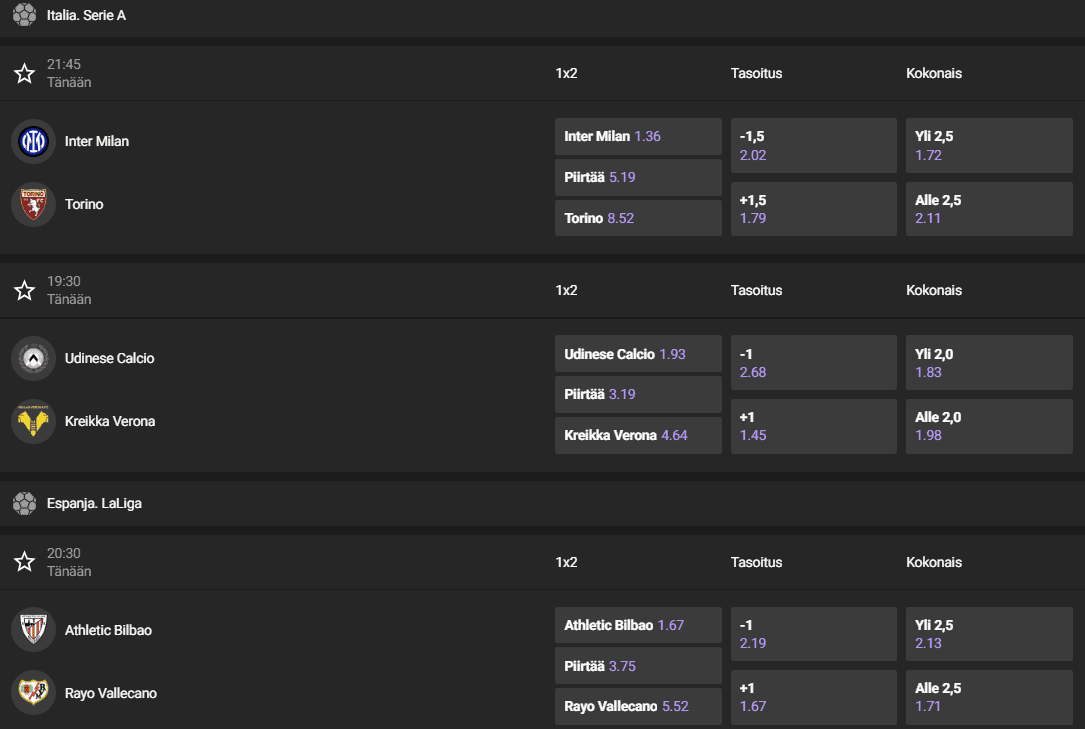Image resolution: width=1085 pixels, height=729 pixels.
Task: Toggle favorite star for Udinese vs Verona match
Action: (x=24, y=290)
